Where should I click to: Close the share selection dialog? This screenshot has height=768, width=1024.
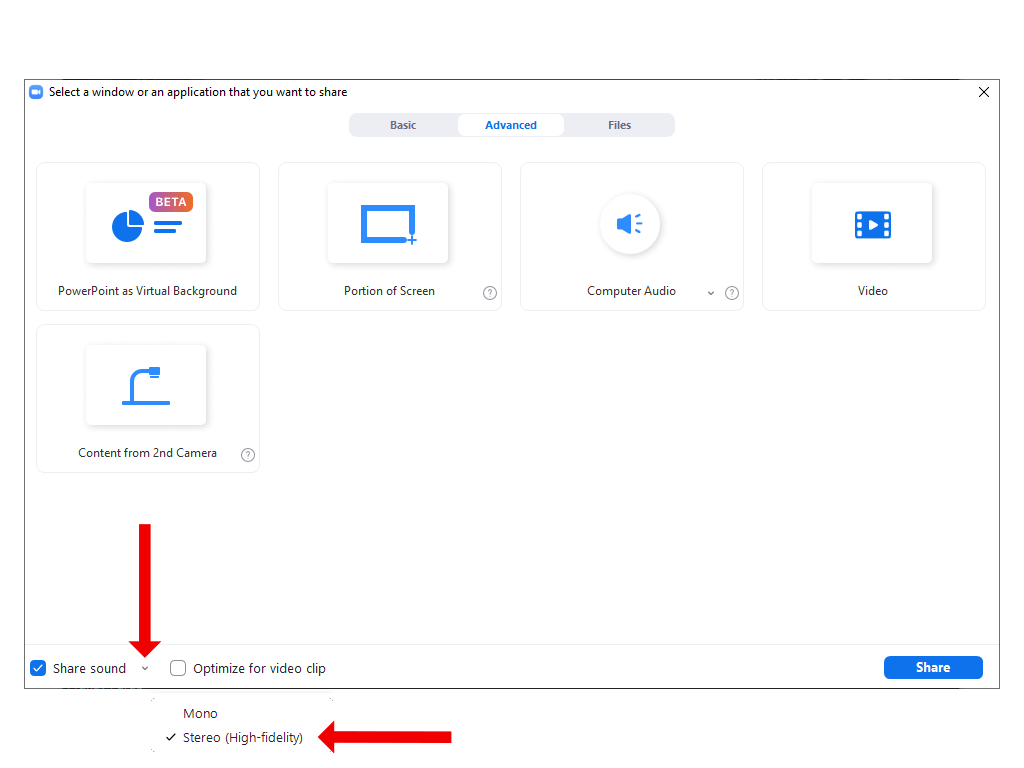pos(984,92)
